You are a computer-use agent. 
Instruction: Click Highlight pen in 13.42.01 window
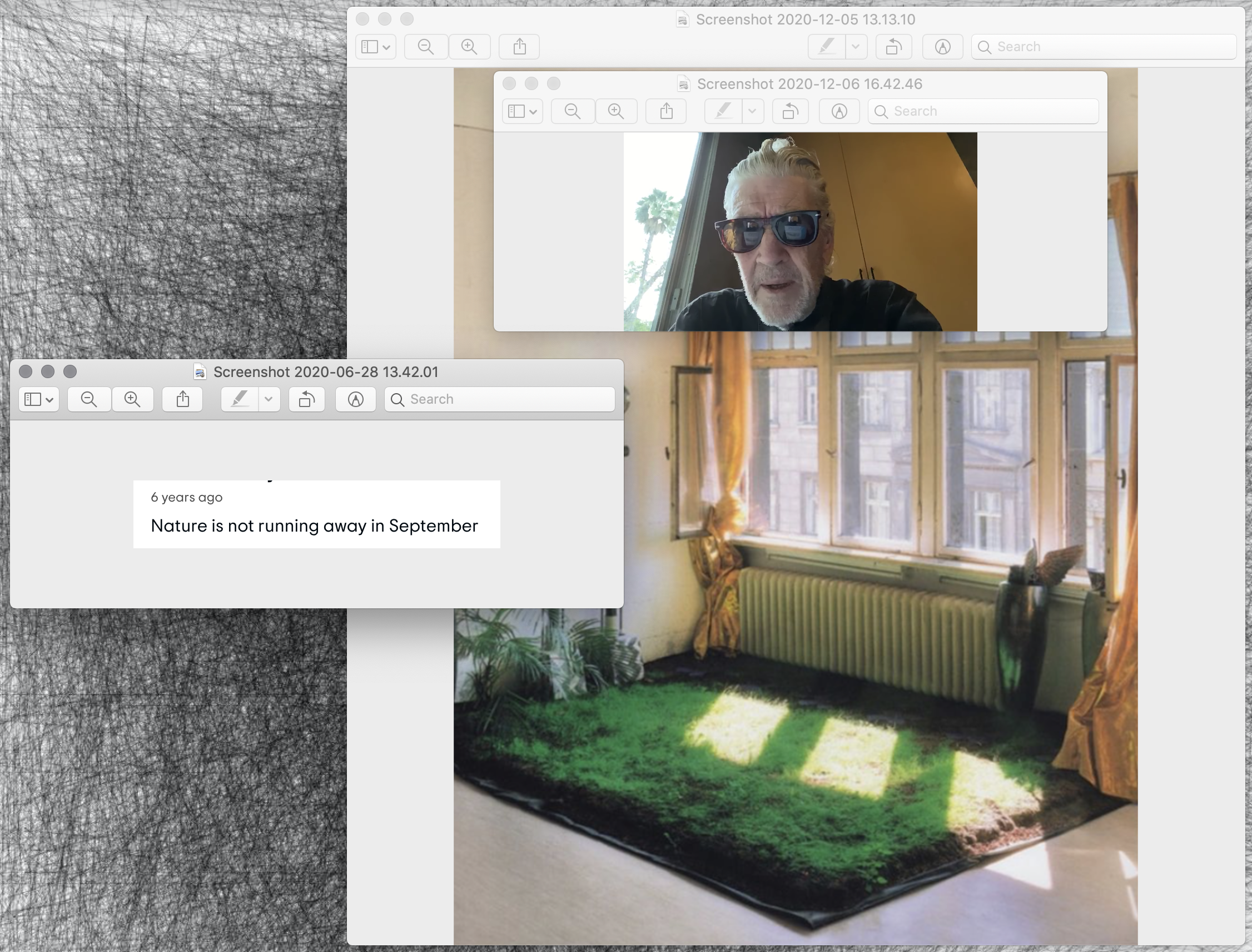tap(240, 399)
